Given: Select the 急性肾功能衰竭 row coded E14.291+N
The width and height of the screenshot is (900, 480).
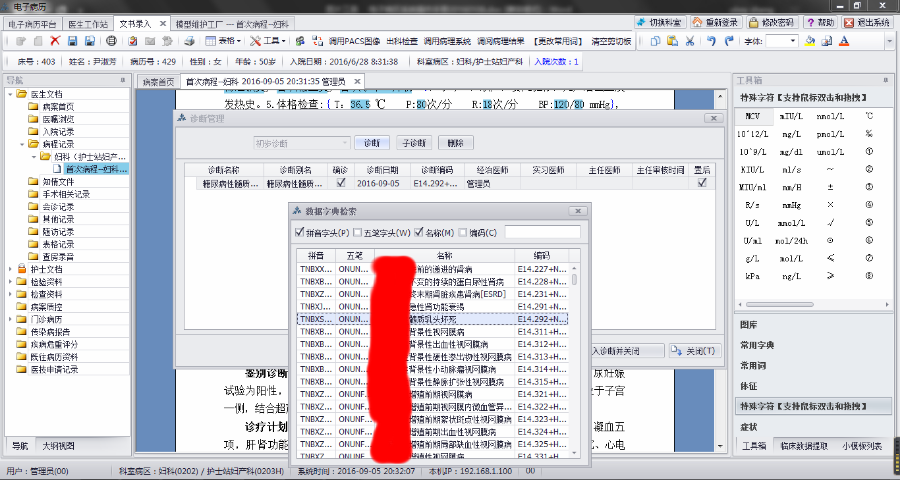Looking at the screenshot, I should pos(433,306).
